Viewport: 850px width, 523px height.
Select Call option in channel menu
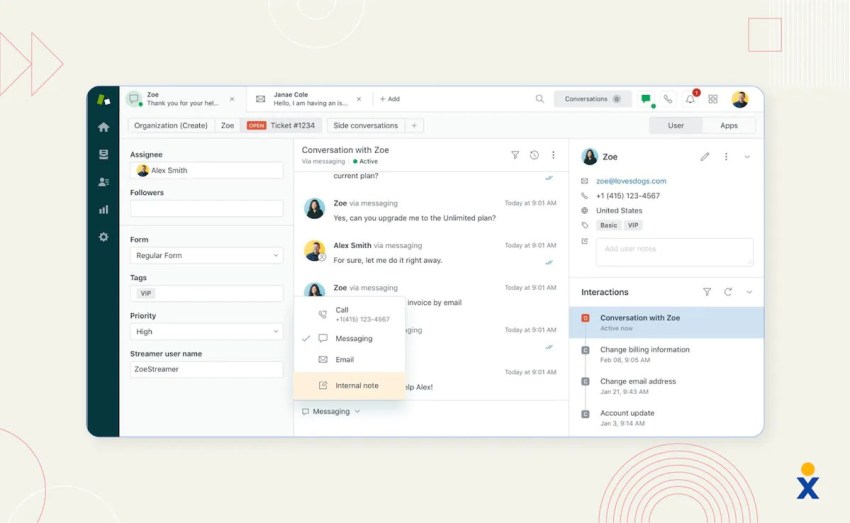[350, 314]
